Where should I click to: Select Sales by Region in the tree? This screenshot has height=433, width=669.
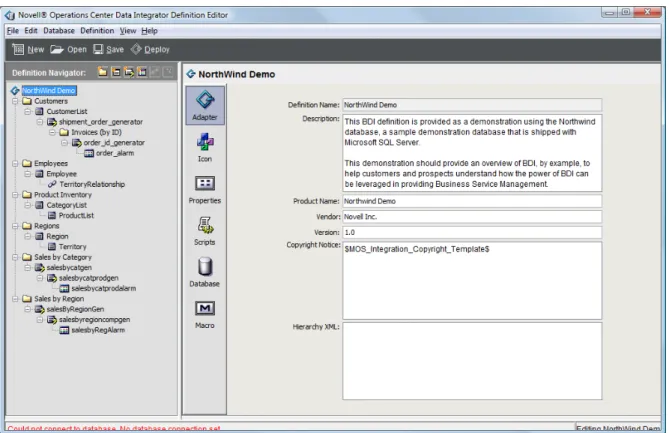[59, 299]
